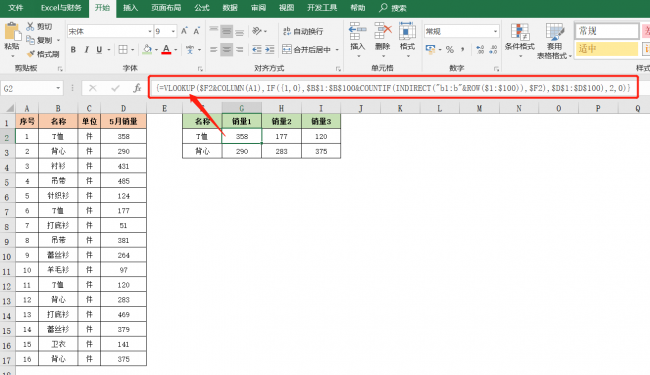Toggle 自动换行 wrap text
Viewport: 650px width, 375px height.
[303, 31]
